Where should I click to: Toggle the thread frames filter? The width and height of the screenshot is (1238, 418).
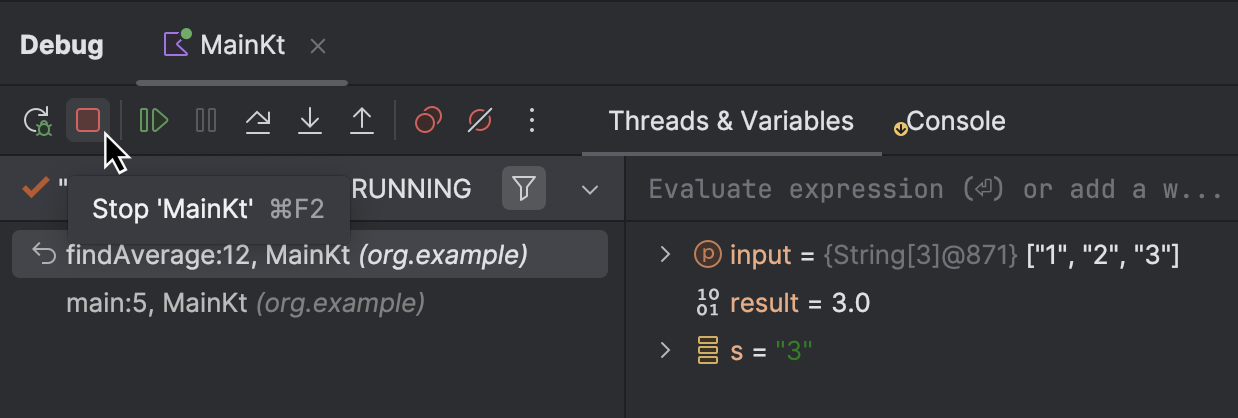524,188
